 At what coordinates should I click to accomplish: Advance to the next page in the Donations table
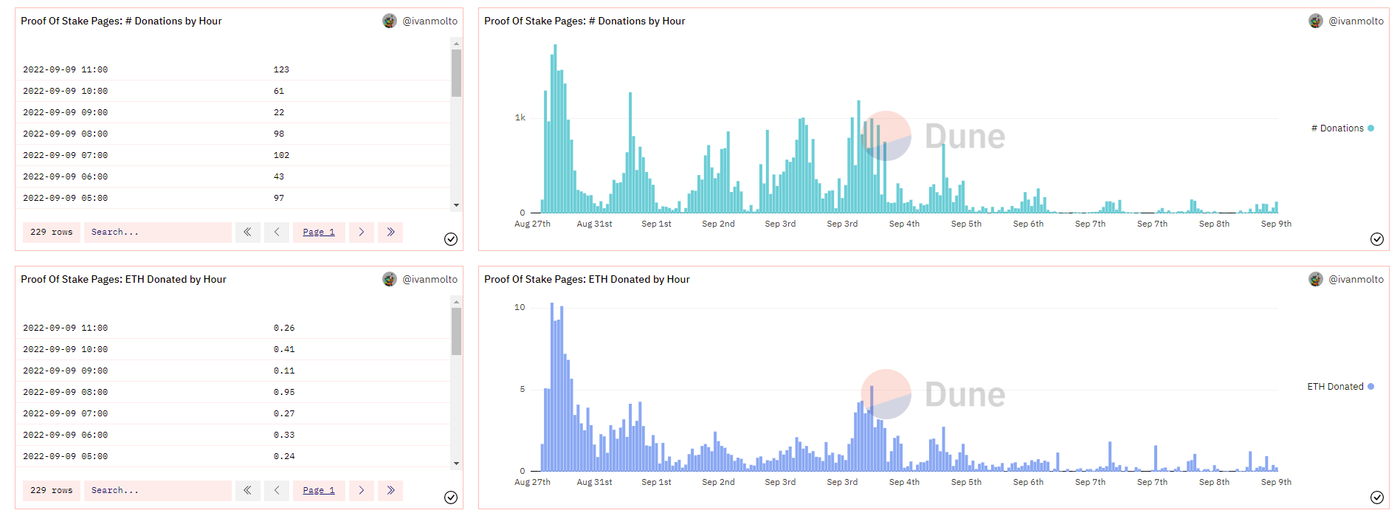point(361,232)
